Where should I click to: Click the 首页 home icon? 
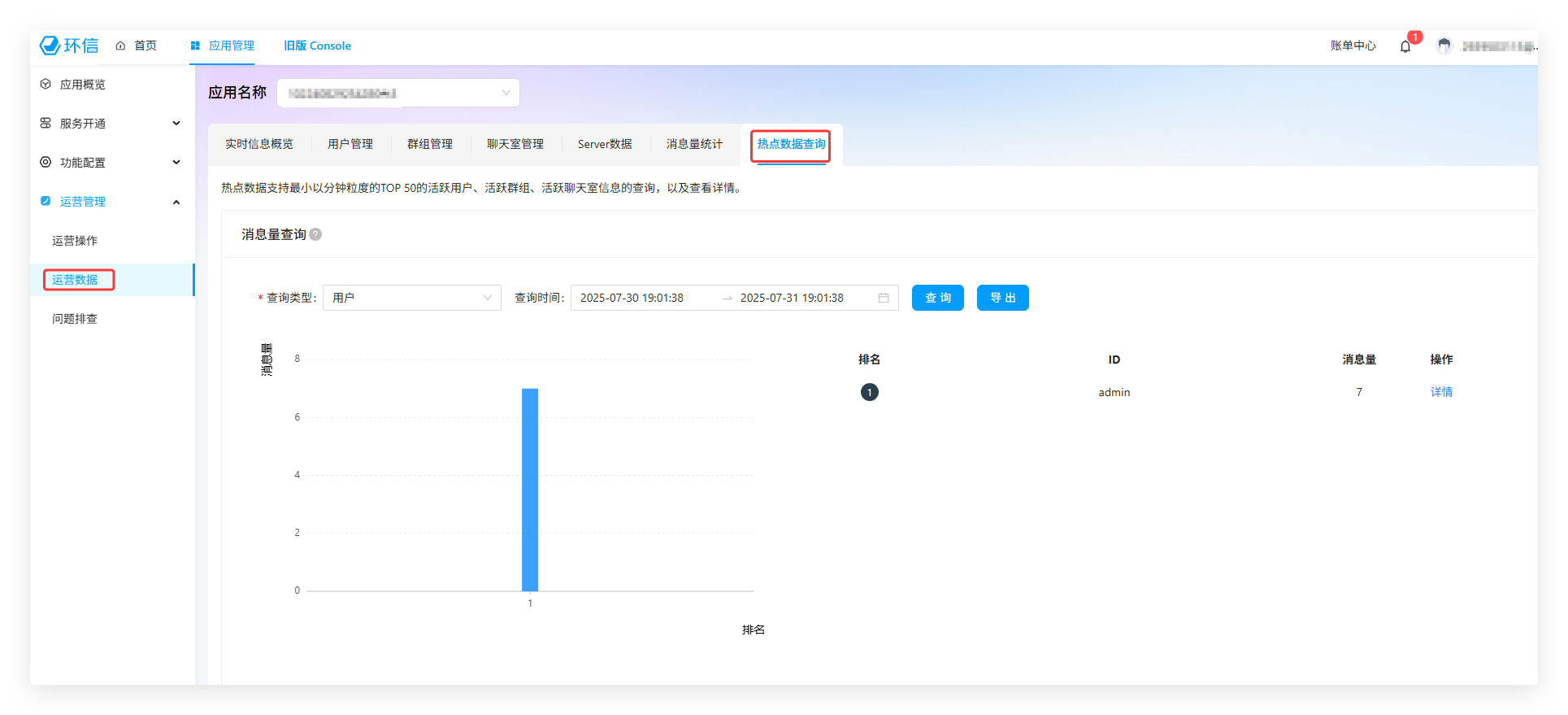pos(120,46)
